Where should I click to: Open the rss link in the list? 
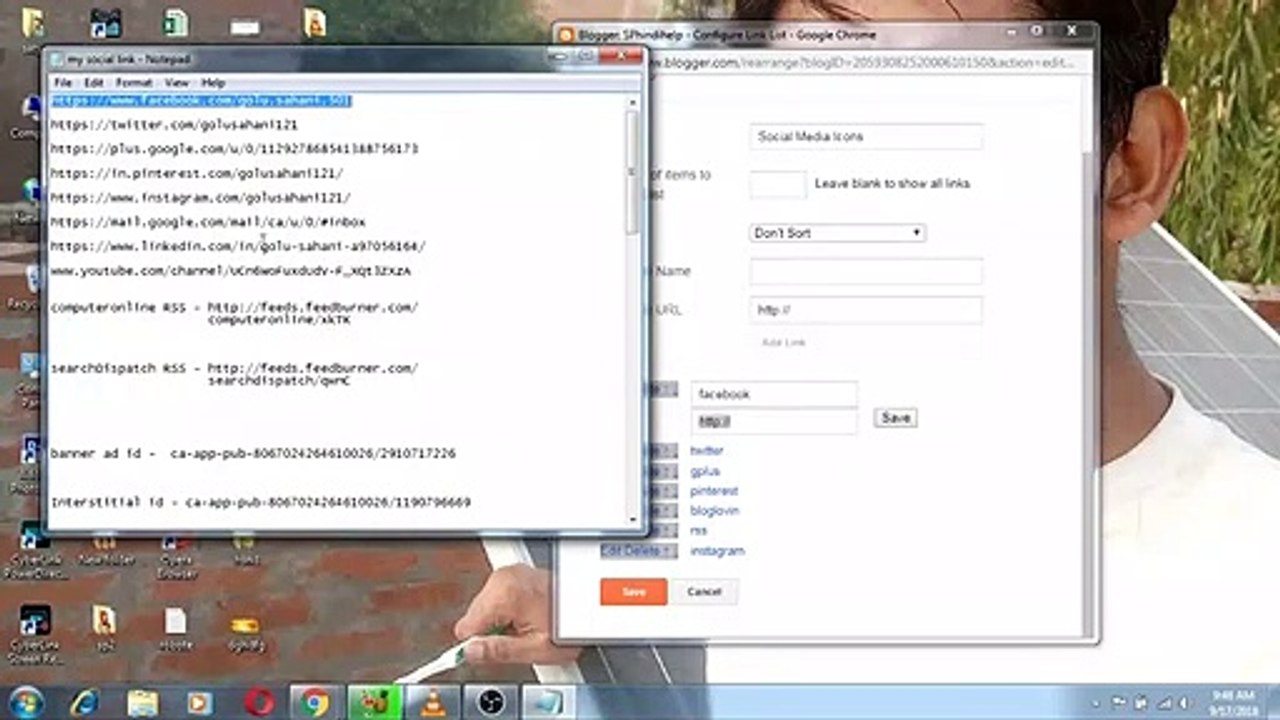coord(698,531)
